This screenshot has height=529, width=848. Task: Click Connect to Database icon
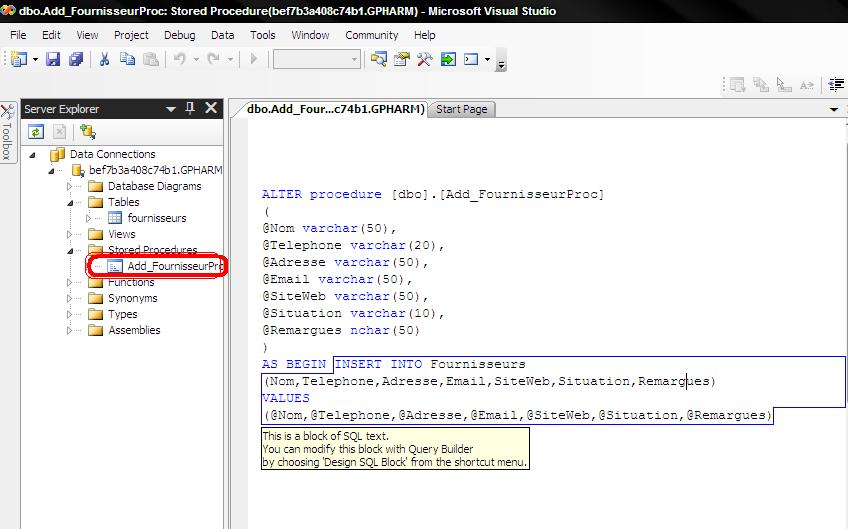tap(88, 131)
